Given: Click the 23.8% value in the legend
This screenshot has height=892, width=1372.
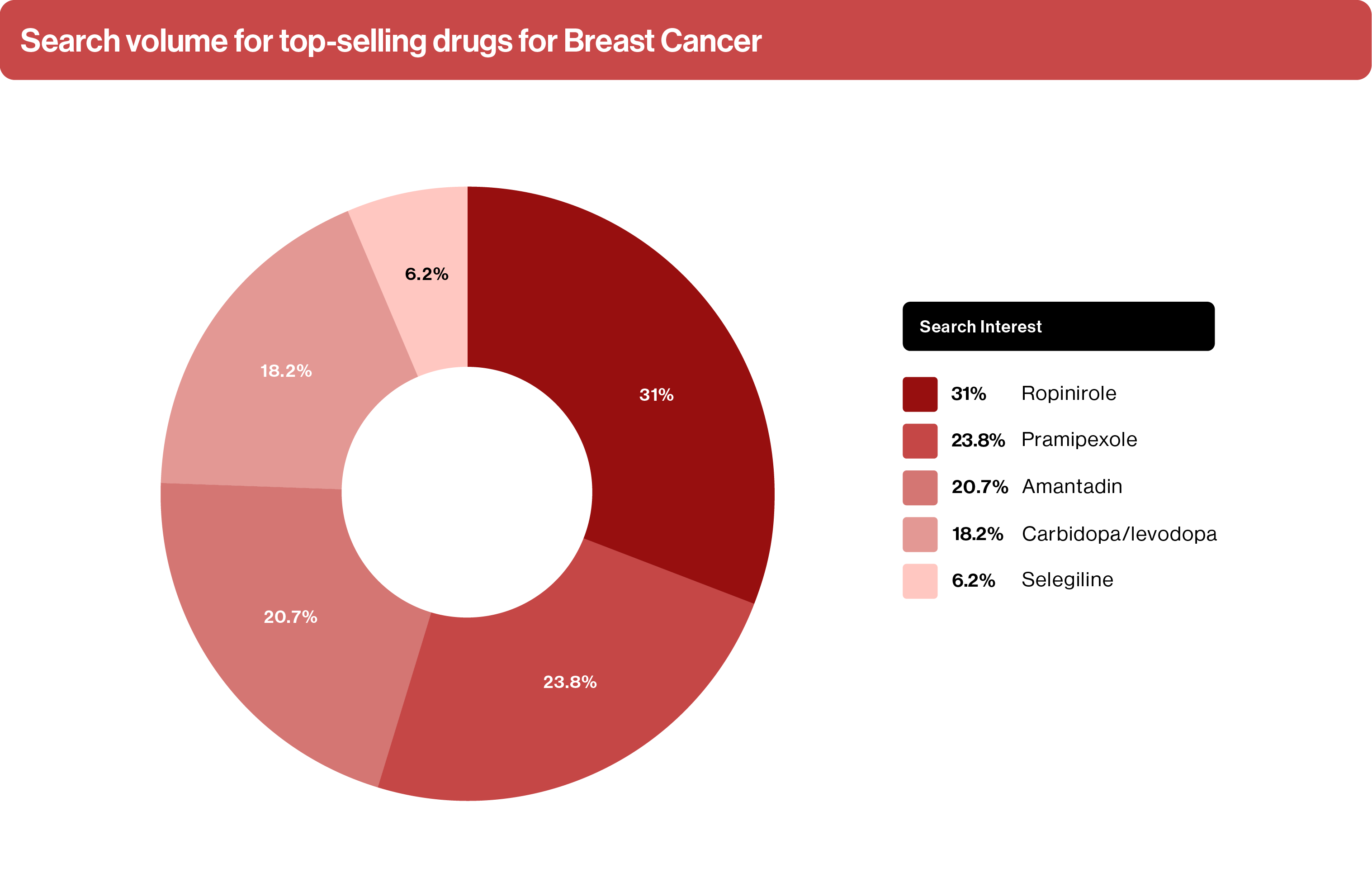Looking at the screenshot, I should click(978, 441).
